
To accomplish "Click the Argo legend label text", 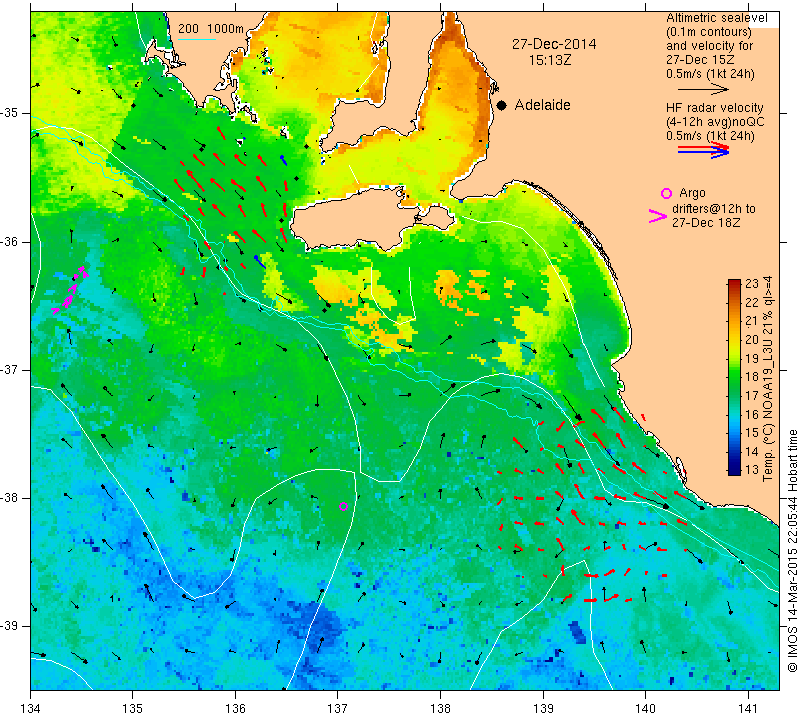I will pyautogui.click(x=692, y=193).
